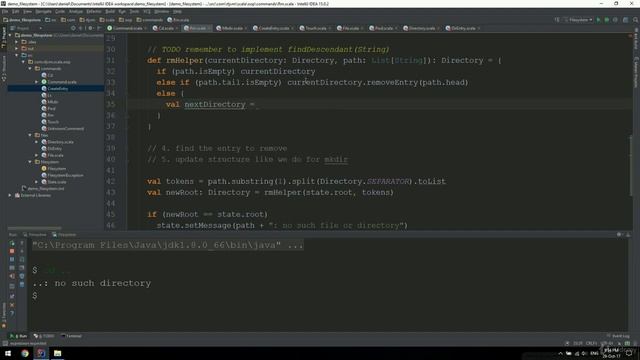Open the View menu

click(x=27, y=11)
